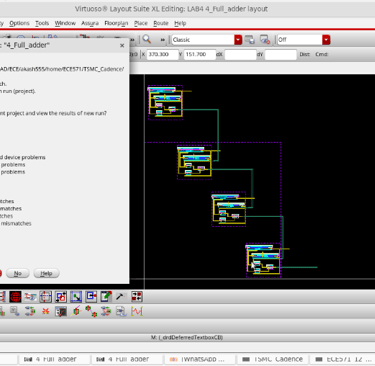Image resolution: width=375 pixels, height=366 pixels.
Task: Click the notepad with green pencil icon
Action: [106, 296]
